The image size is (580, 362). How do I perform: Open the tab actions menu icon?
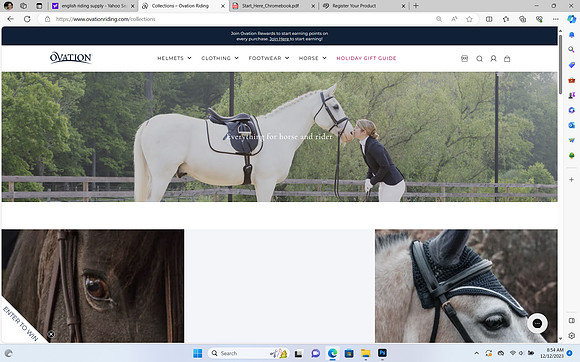[39, 6]
